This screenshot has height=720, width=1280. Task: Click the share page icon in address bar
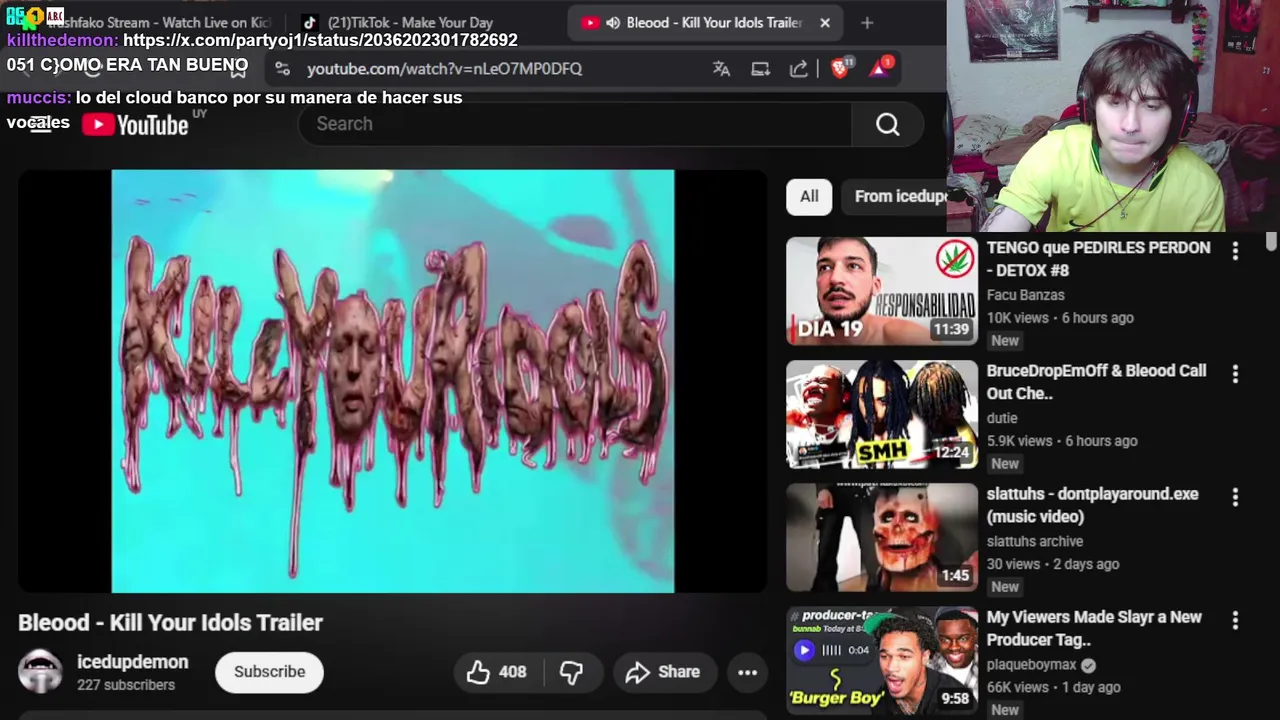[x=798, y=68]
